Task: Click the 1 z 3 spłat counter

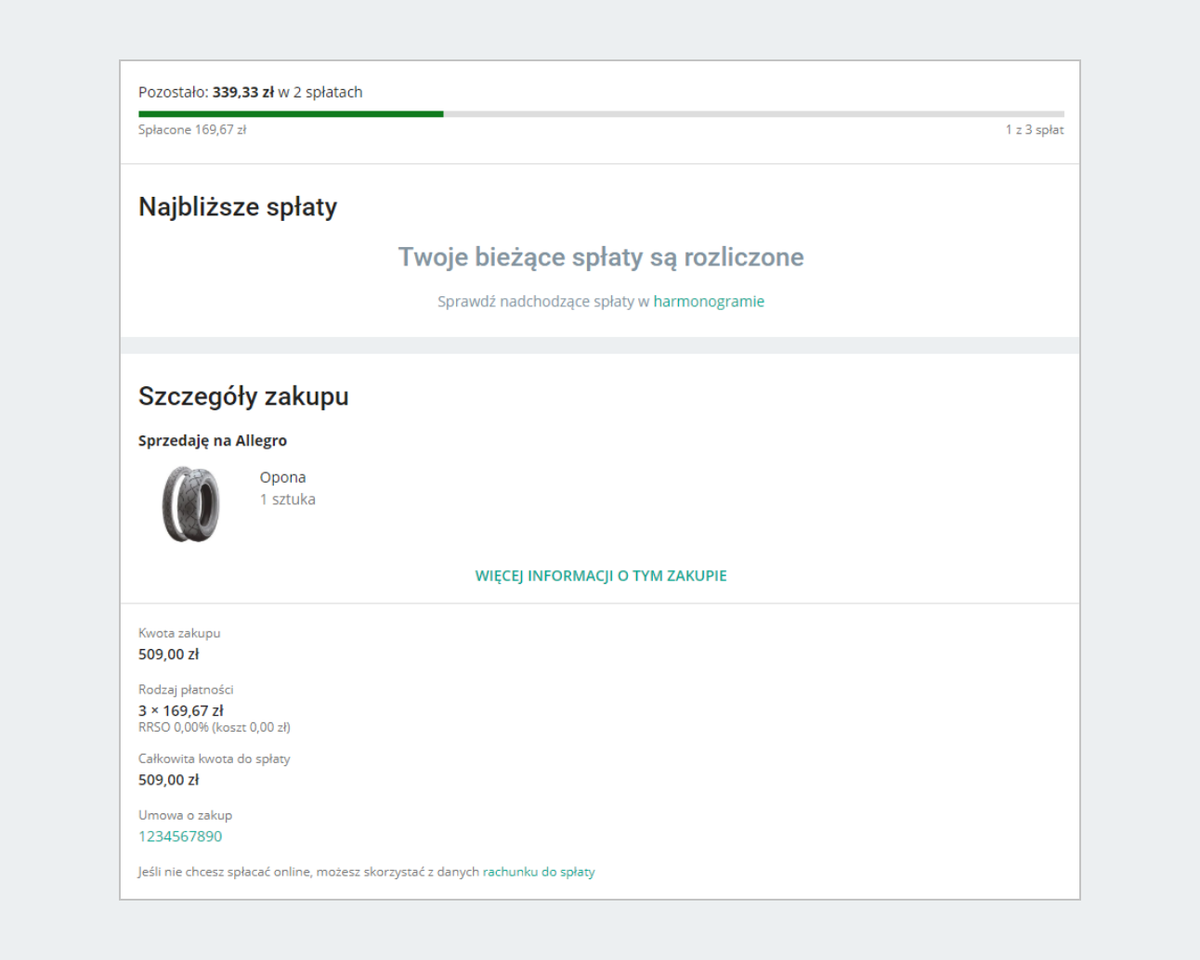Action: click(1034, 129)
